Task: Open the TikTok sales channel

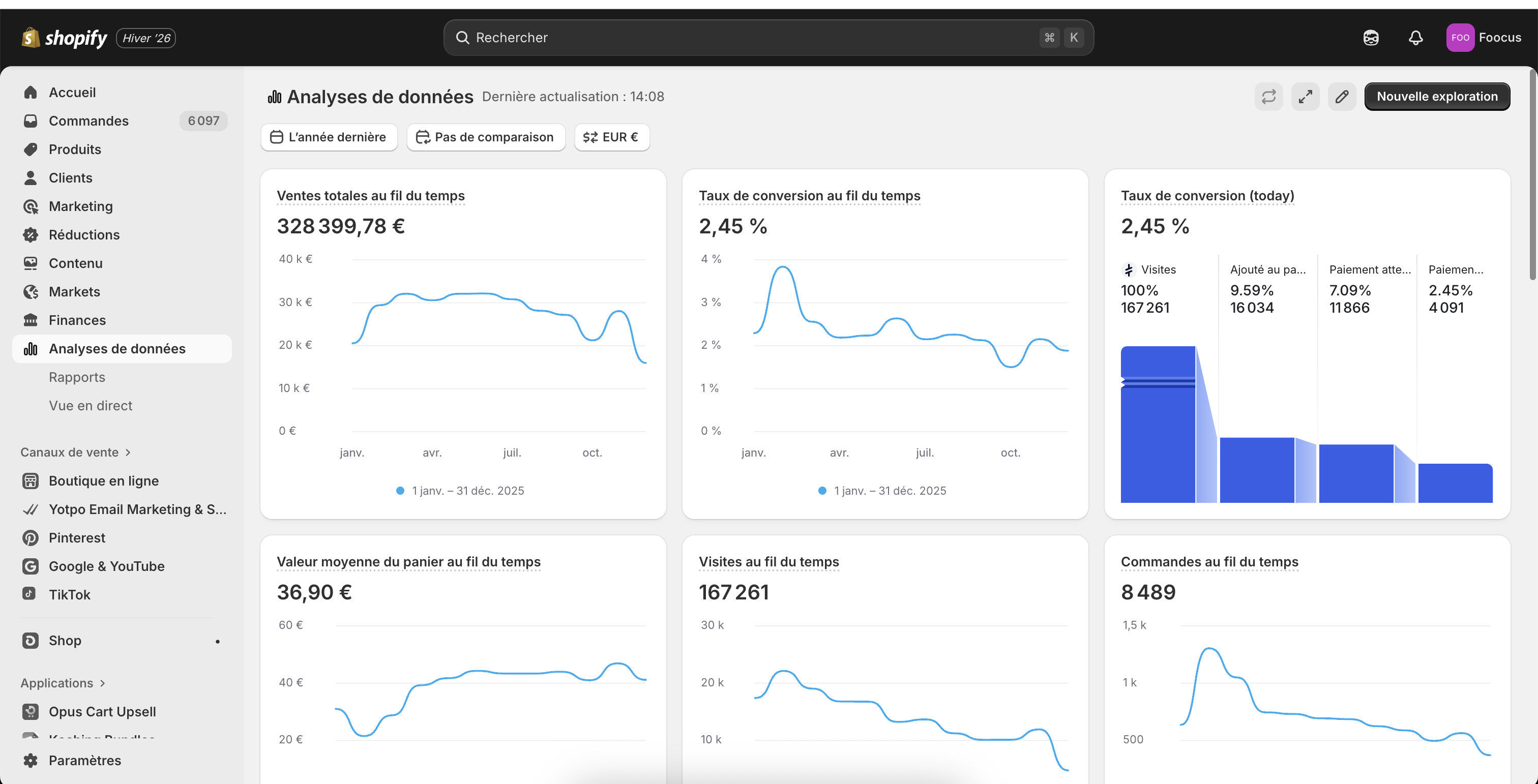Action: [x=69, y=594]
